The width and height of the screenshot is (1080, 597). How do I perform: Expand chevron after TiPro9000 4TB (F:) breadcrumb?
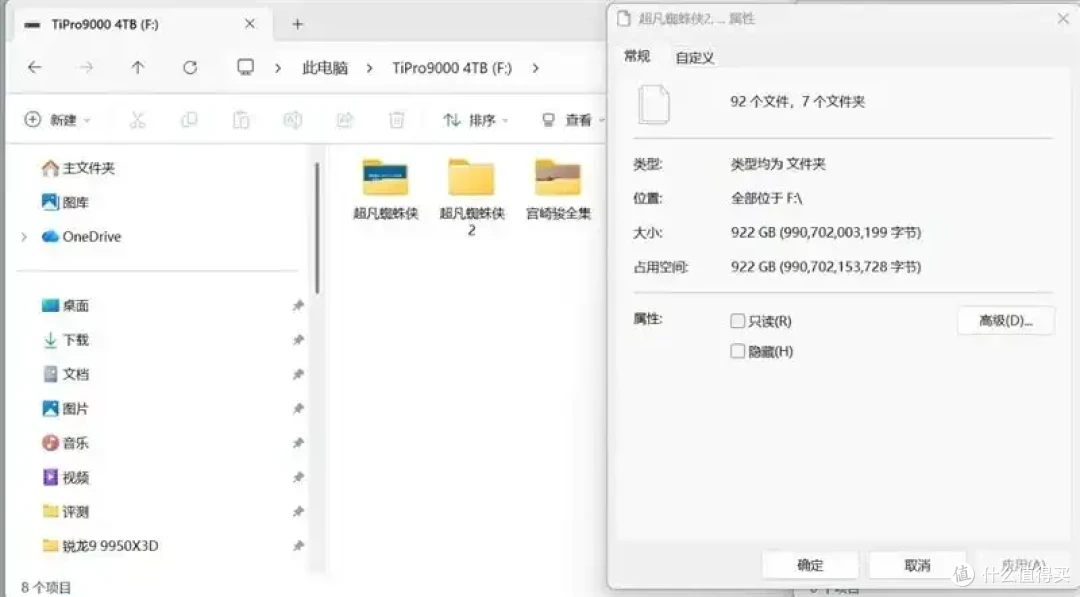[x=535, y=68]
